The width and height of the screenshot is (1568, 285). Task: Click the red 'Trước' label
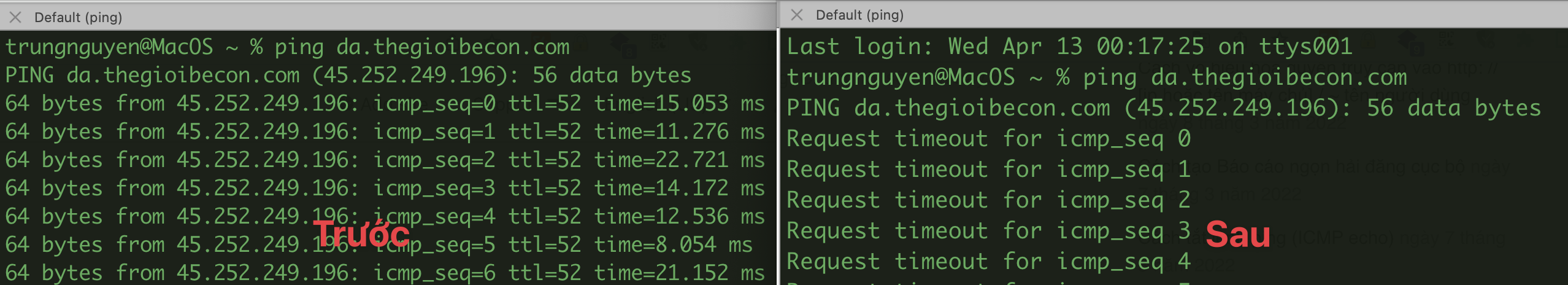coord(361,233)
